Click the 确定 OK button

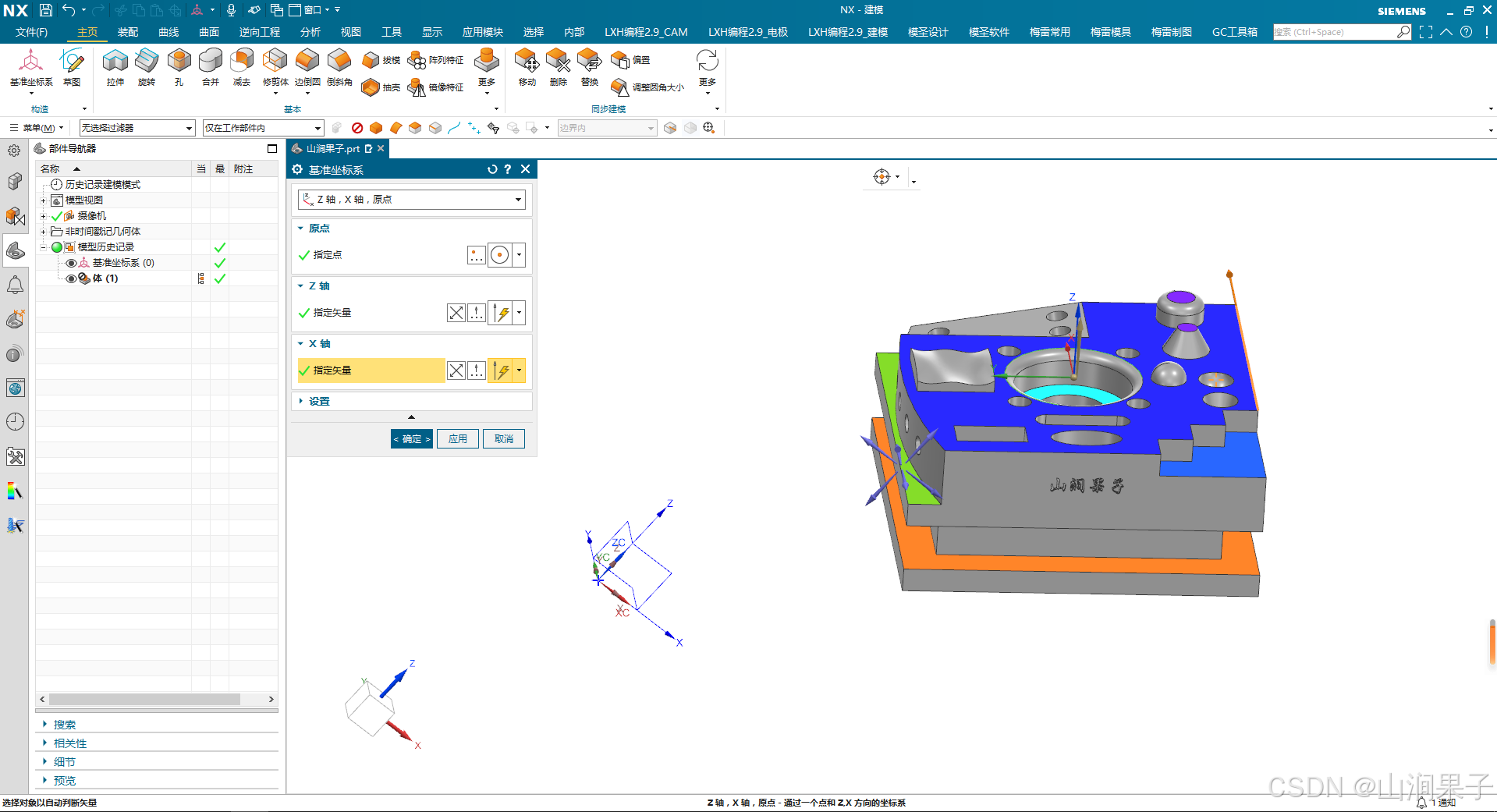[412, 439]
